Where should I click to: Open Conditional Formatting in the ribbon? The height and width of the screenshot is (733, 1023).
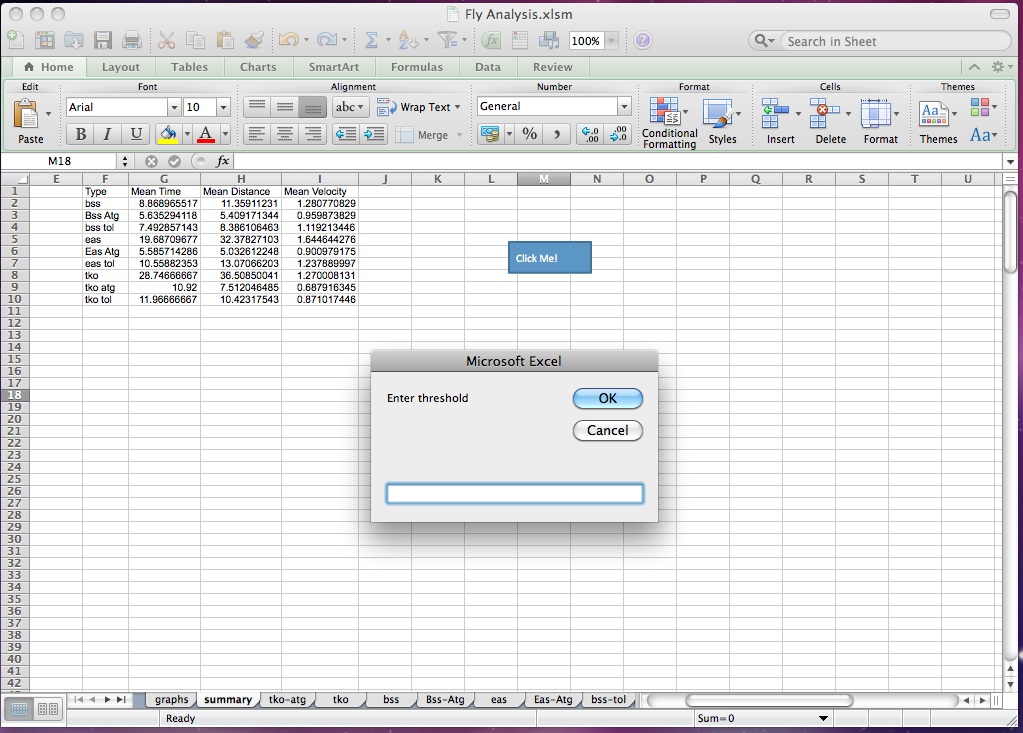click(x=669, y=123)
